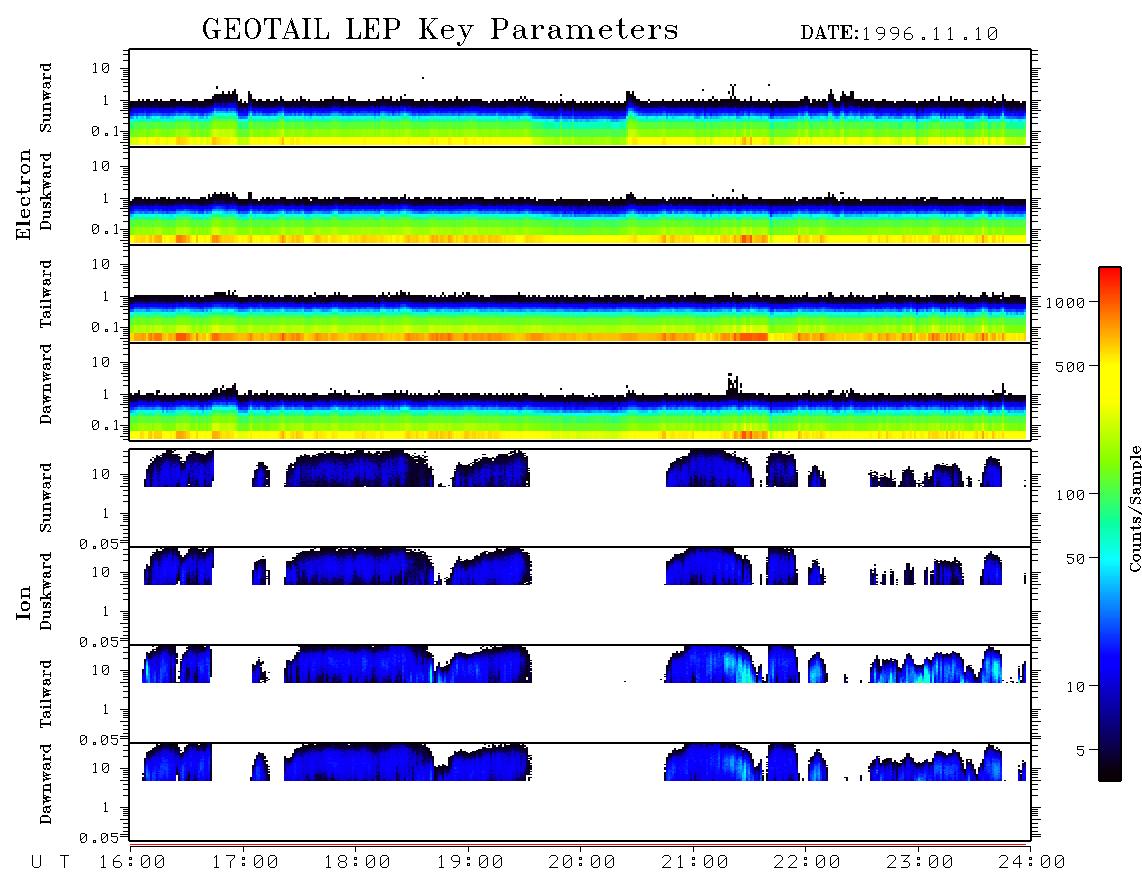Click the 23:00 time tick label
This screenshot has width=1142, height=880.
point(920,862)
